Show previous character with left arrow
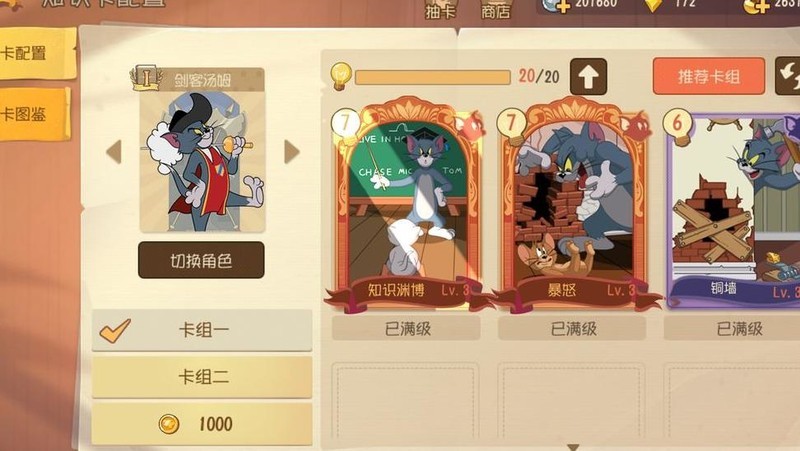800x451 pixels. coord(114,152)
